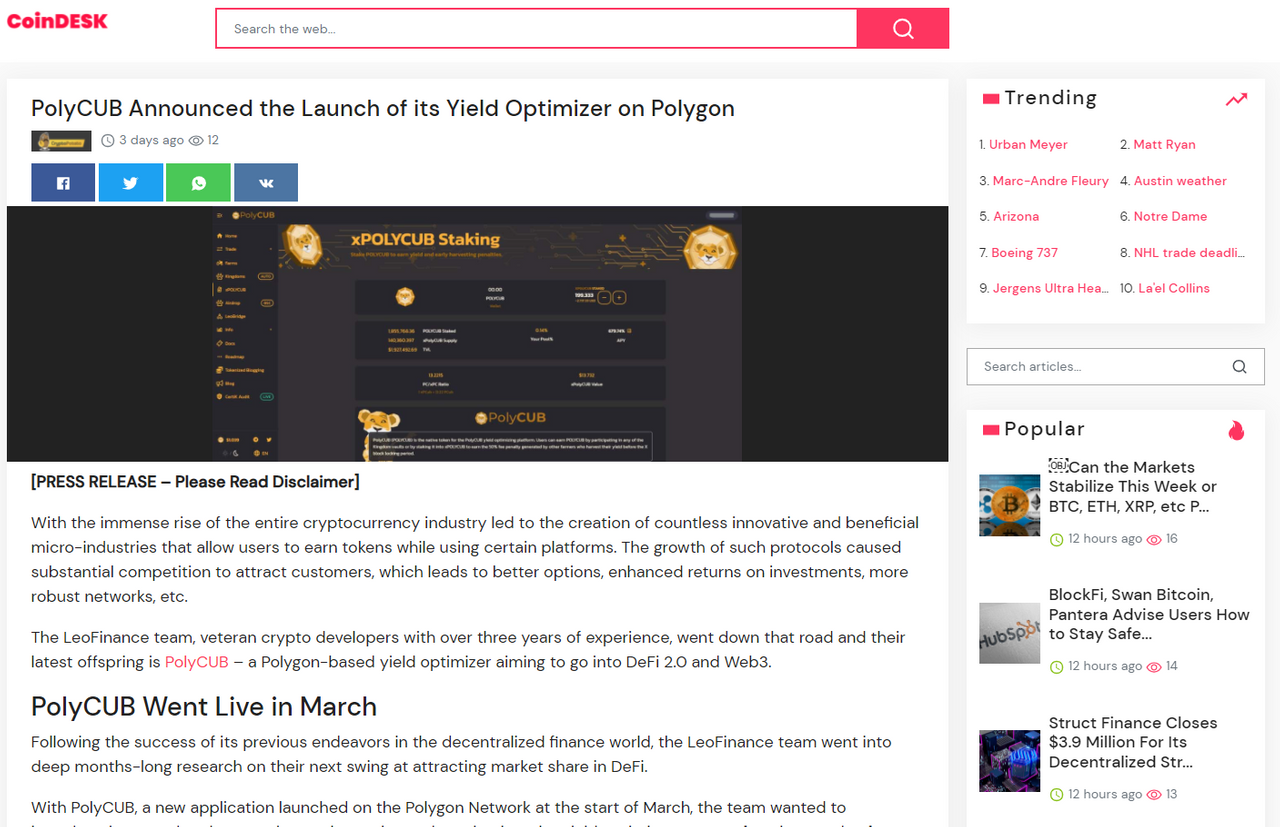1280x827 pixels.
Task: Click the '[PRESS RELEASE – Please Read Disclaimer]' text
Action: (x=195, y=482)
